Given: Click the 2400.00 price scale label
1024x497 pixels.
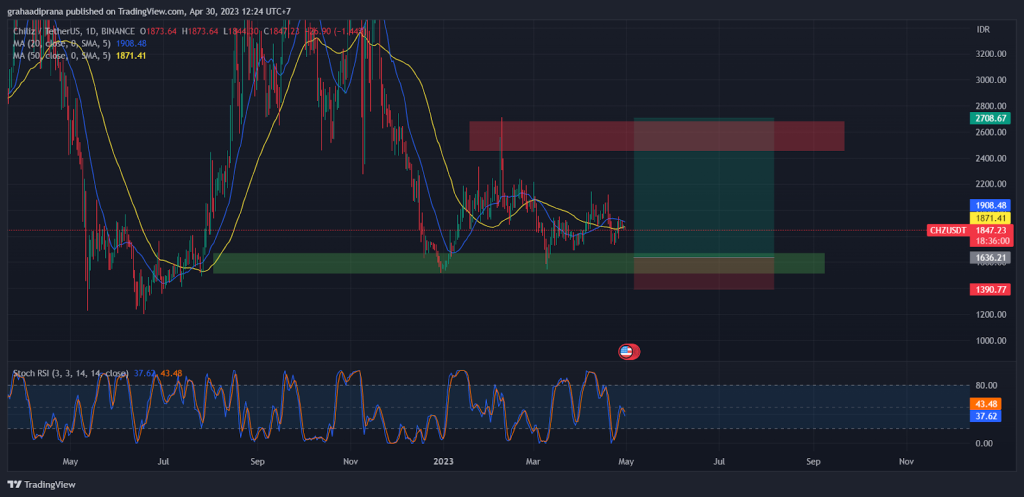Looking at the screenshot, I should 991,158.
